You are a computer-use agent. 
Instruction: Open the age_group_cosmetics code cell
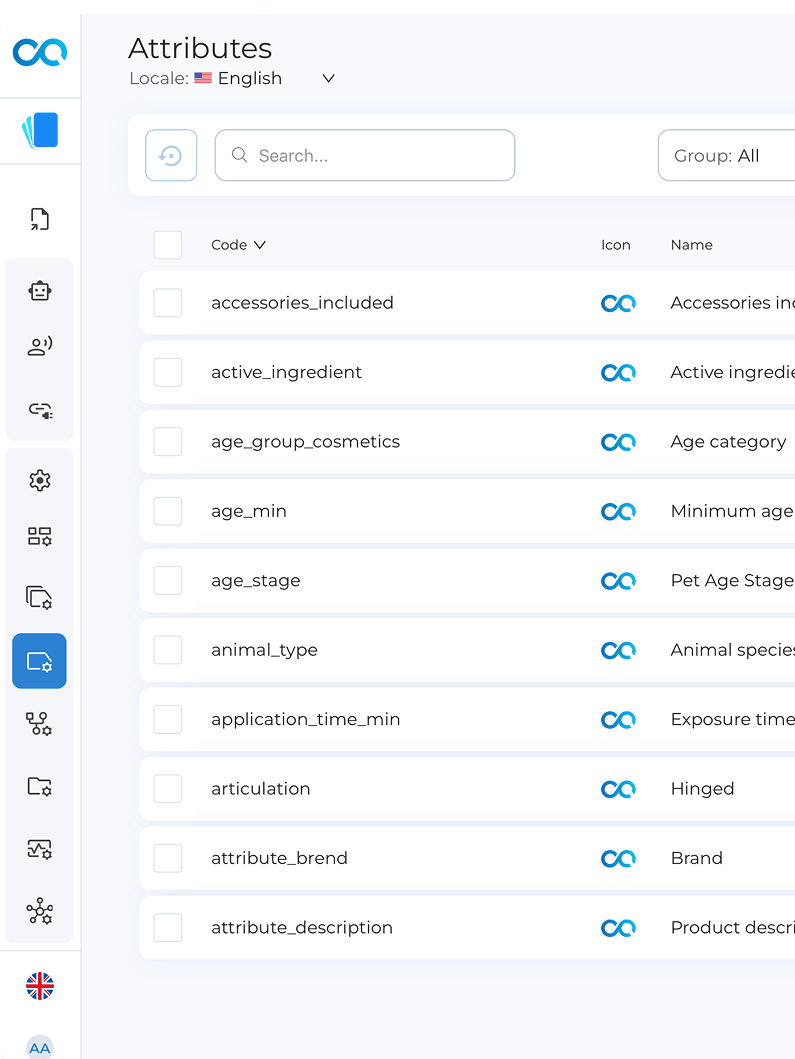point(305,442)
